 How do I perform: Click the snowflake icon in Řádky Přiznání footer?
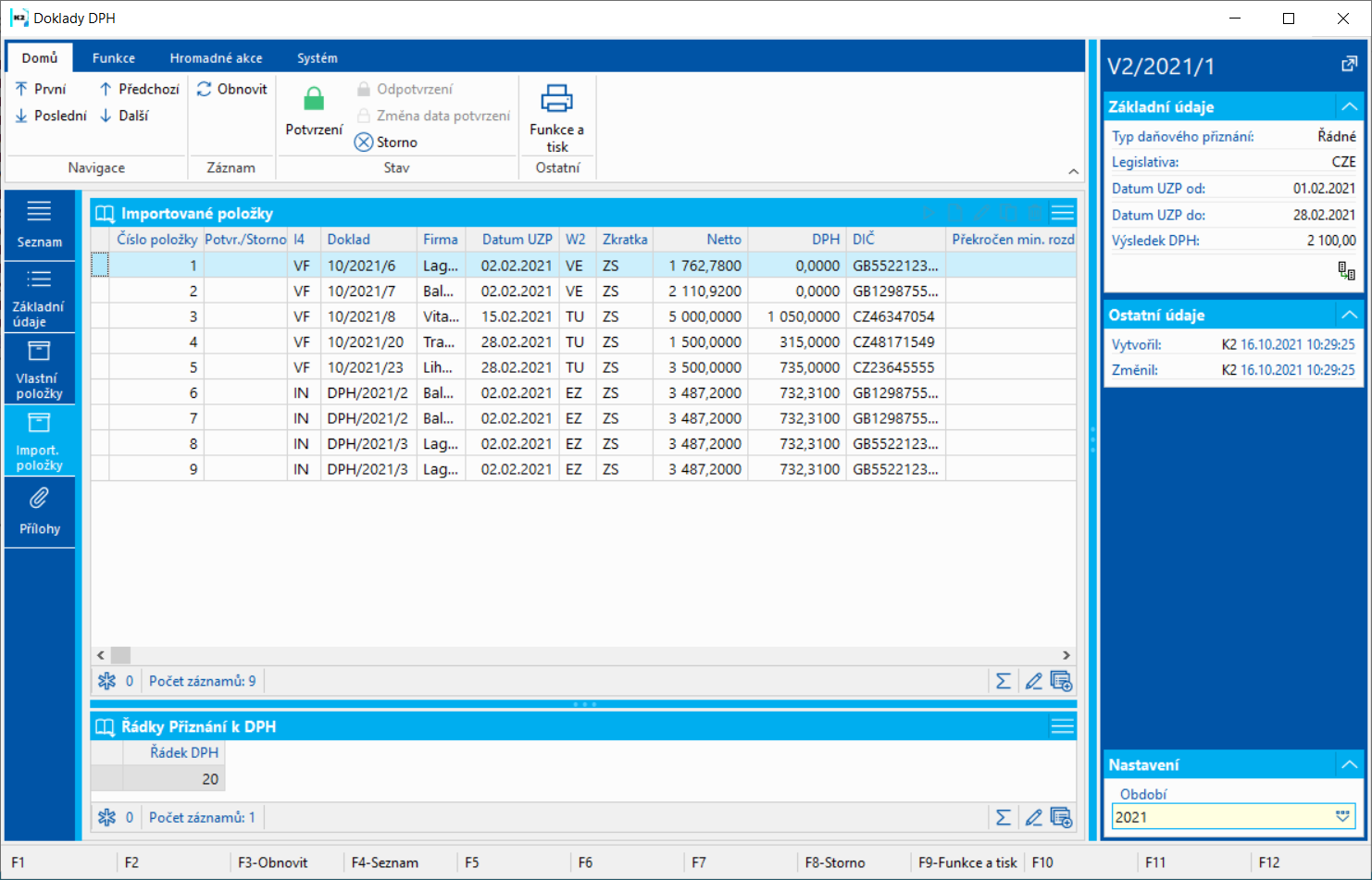pos(107,818)
